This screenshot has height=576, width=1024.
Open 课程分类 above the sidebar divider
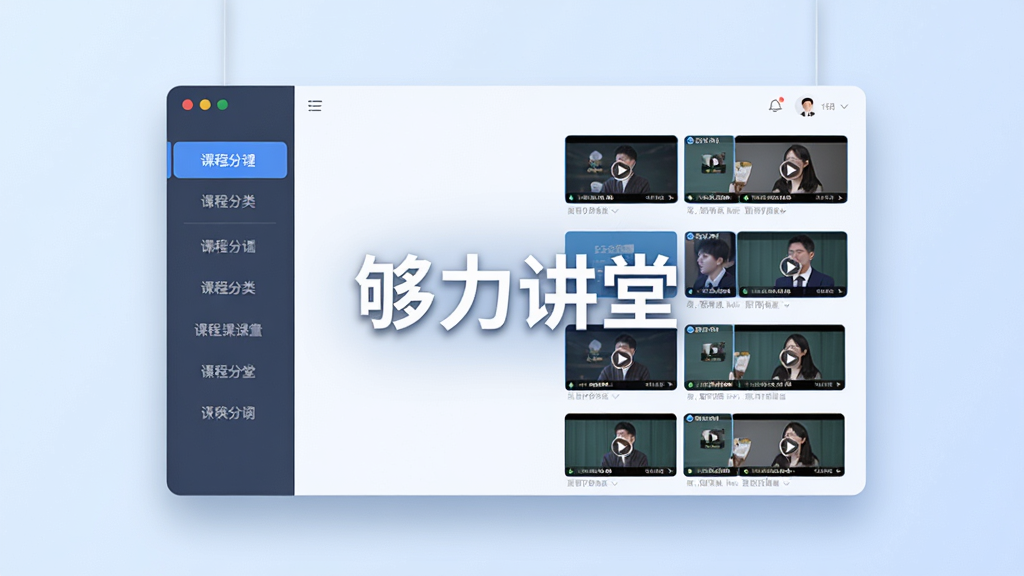(228, 201)
